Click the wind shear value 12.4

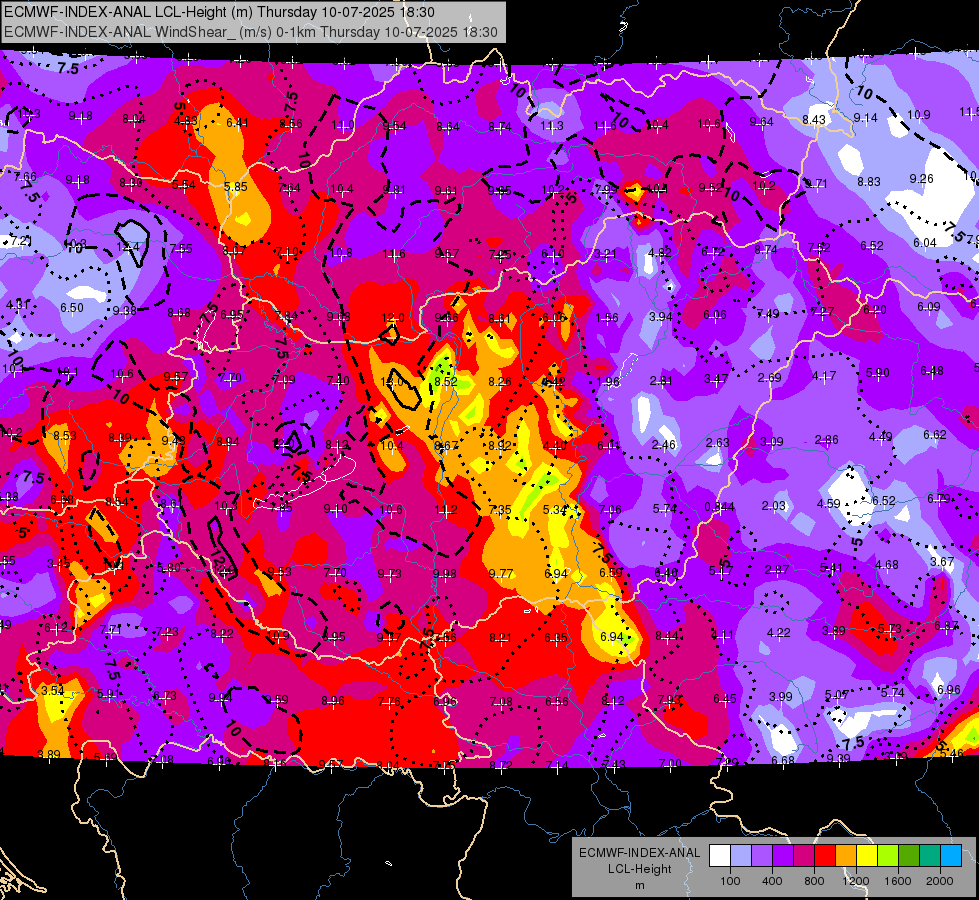click(x=128, y=247)
